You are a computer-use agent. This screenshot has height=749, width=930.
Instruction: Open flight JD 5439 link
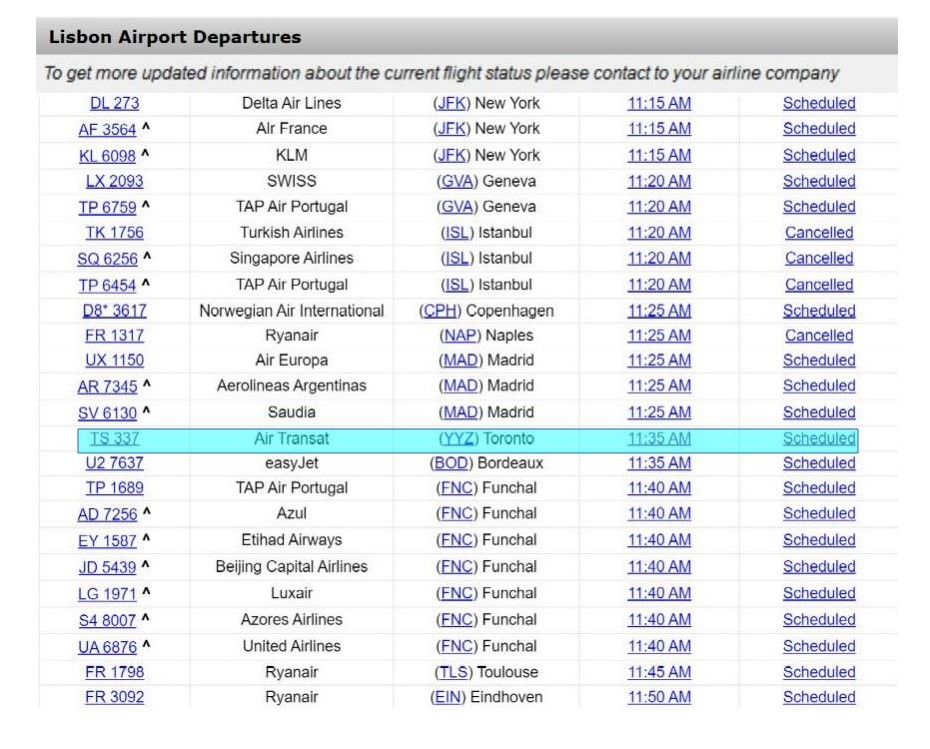pos(107,568)
